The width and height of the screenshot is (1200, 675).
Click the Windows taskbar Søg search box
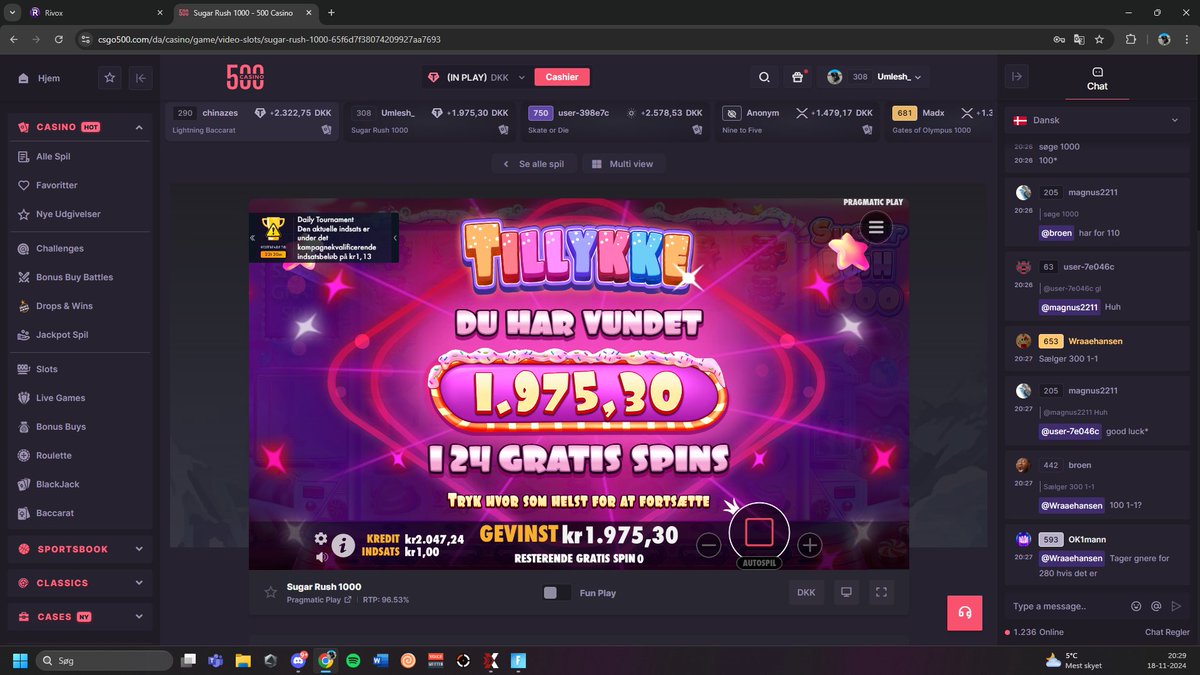104,660
